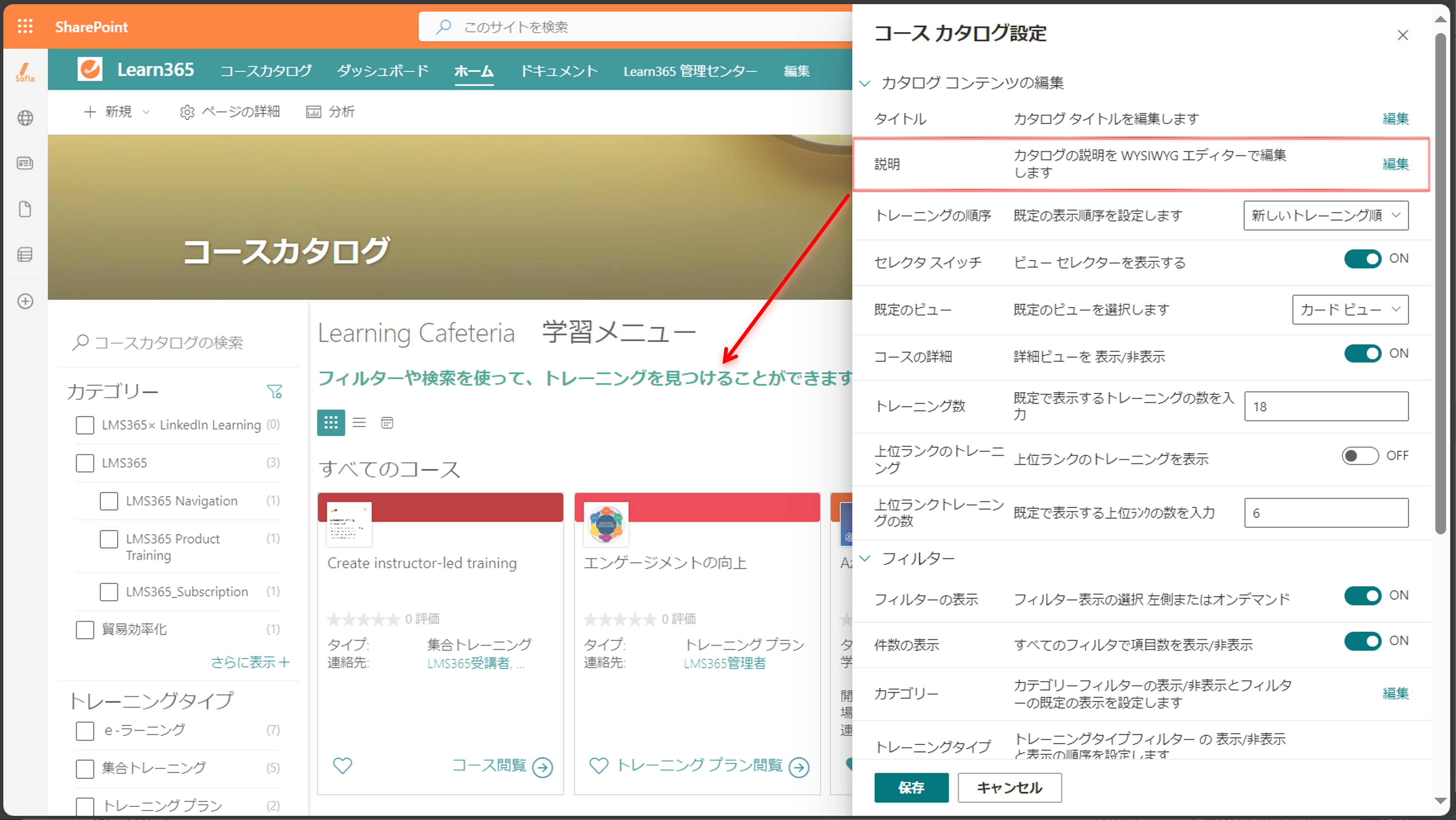This screenshot has width=1456, height=820.
Task: Click the Learn365 logo icon
Action: click(x=90, y=70)
